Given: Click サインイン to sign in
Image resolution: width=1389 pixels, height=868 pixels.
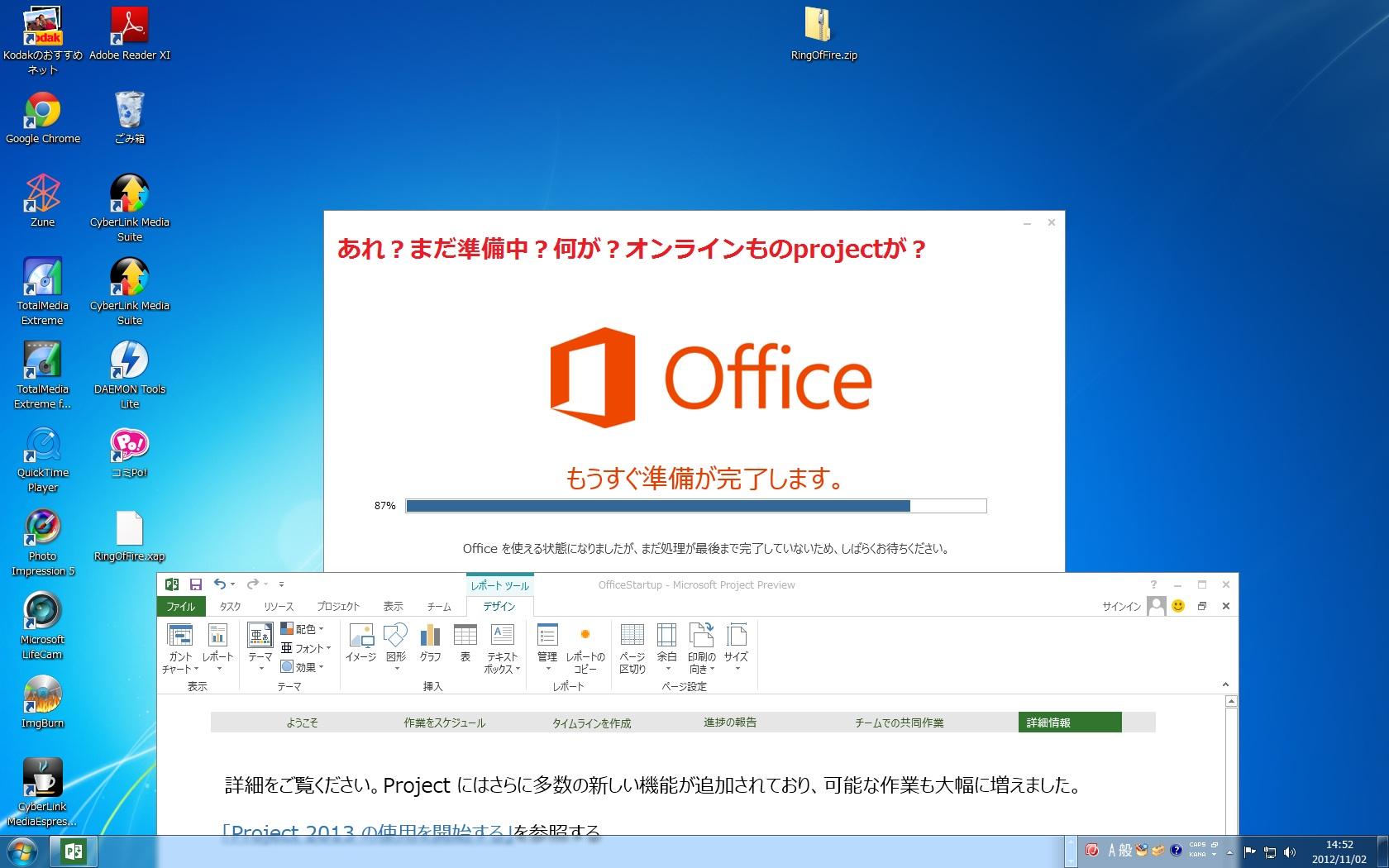Looking at the screenshot, I should 1121,606.
